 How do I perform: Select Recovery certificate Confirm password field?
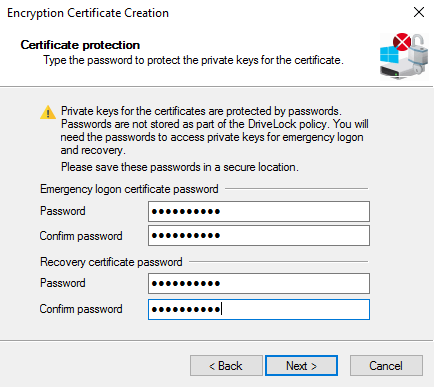[259, 309]
